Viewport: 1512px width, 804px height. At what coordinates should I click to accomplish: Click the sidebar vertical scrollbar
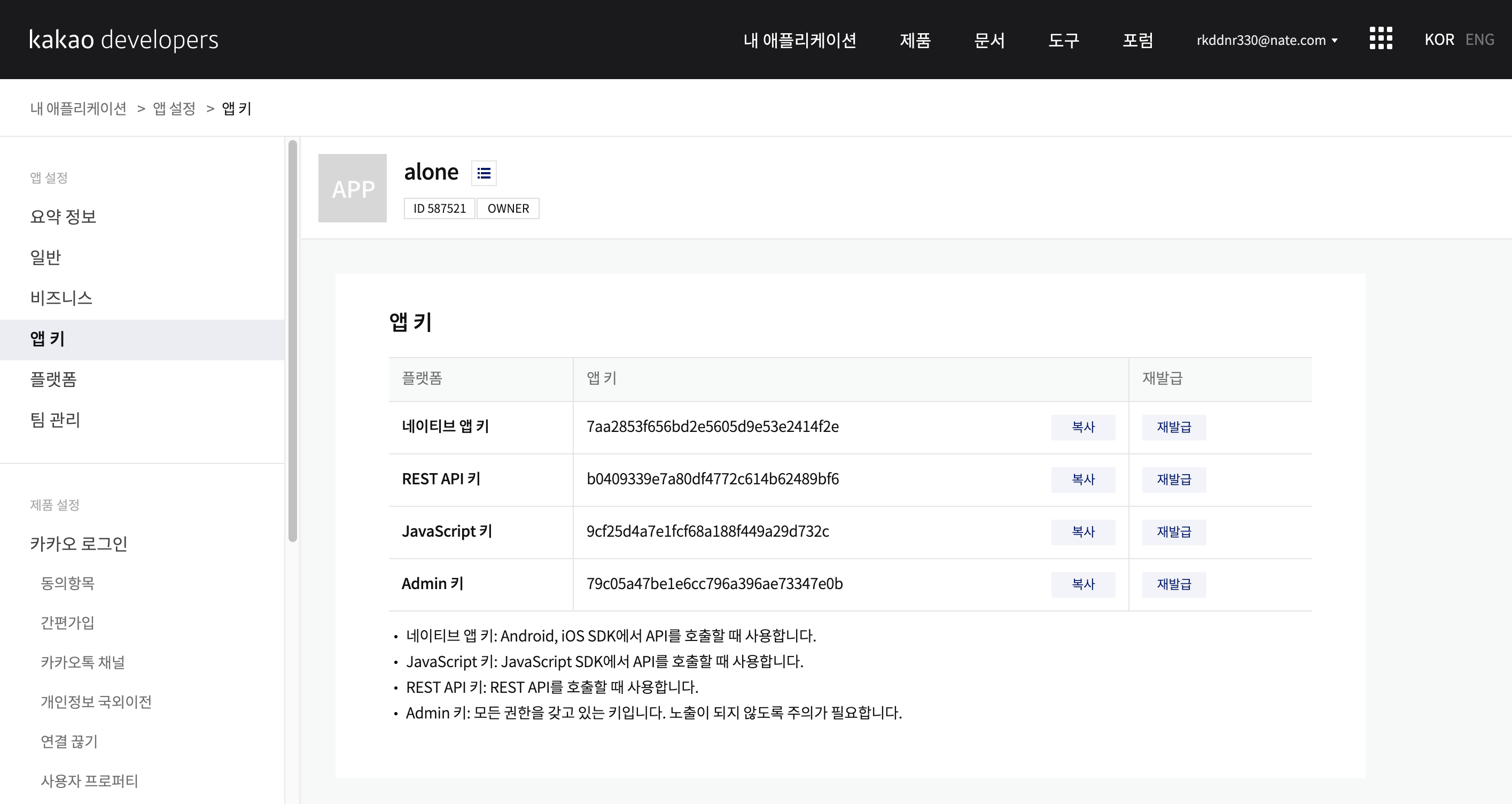point(292,341)
